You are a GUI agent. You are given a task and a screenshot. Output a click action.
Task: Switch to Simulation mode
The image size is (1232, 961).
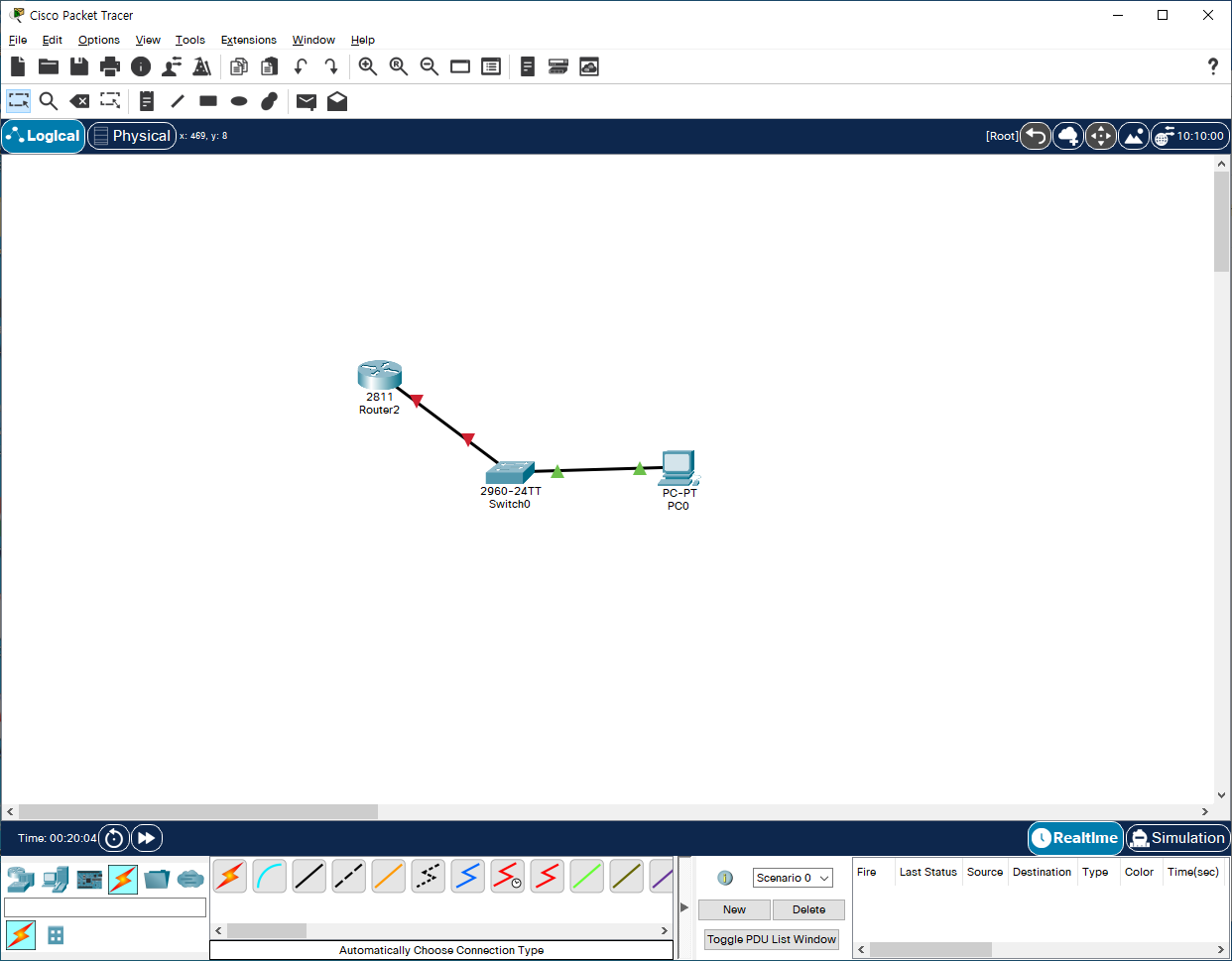[1177, 838]
